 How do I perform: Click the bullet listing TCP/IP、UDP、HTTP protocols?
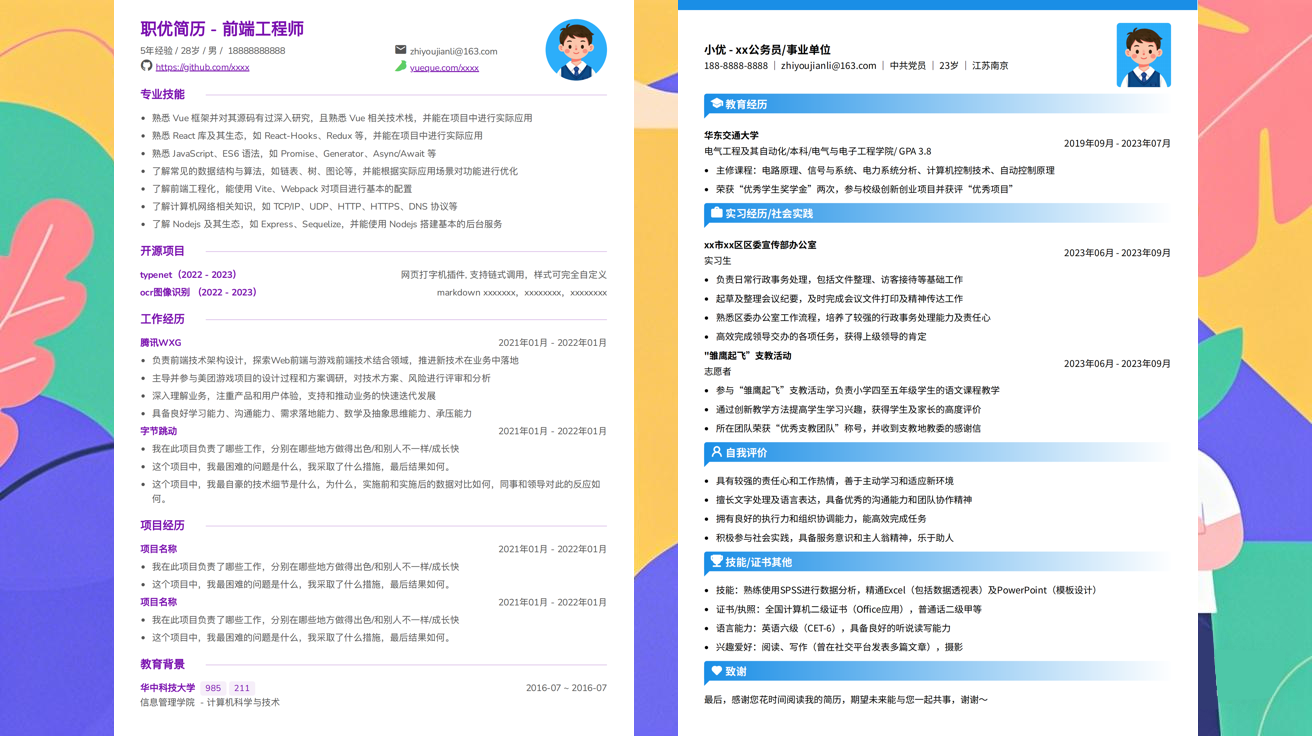(305, 206)
